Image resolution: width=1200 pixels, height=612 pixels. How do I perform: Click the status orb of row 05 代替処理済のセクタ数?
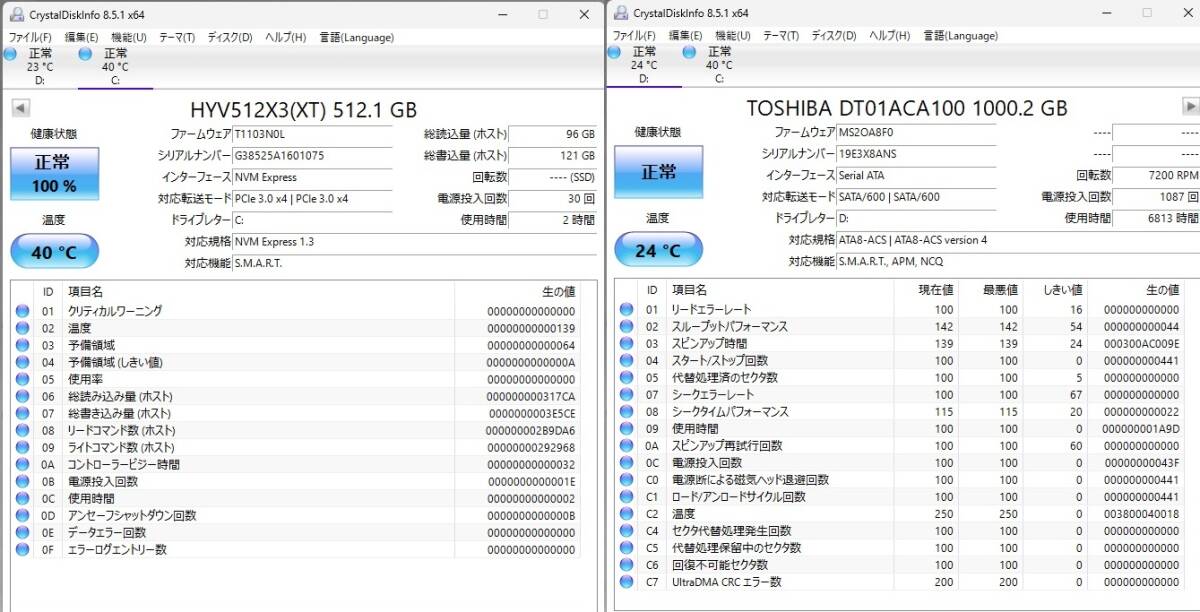click(626, 377)
